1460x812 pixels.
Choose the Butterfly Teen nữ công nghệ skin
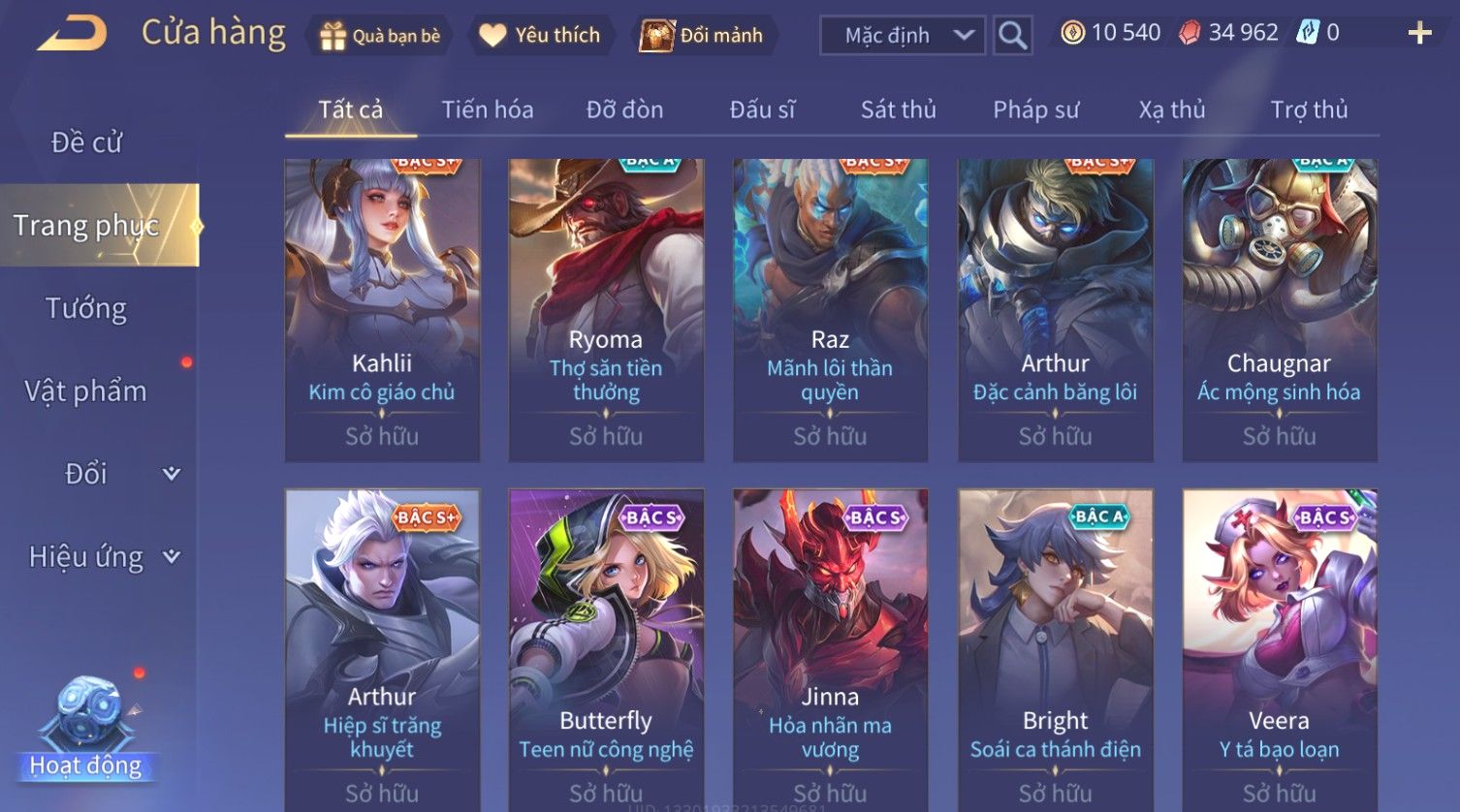click(606, 649)
